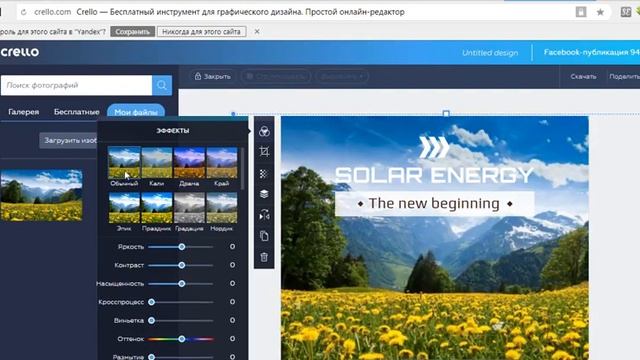
Task: Open the Transparency tool icon
Action: coord(264,174)
